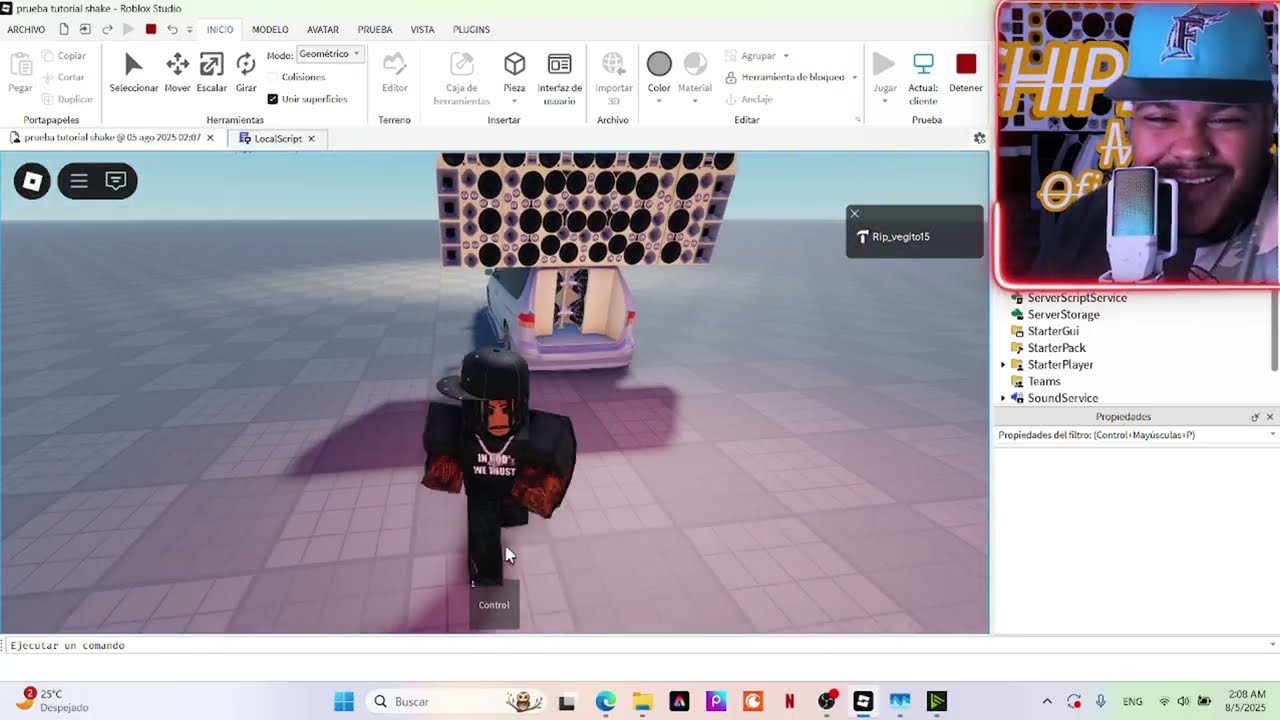Select ServerStorage in the Explorer tree

tap(1063, 314)
